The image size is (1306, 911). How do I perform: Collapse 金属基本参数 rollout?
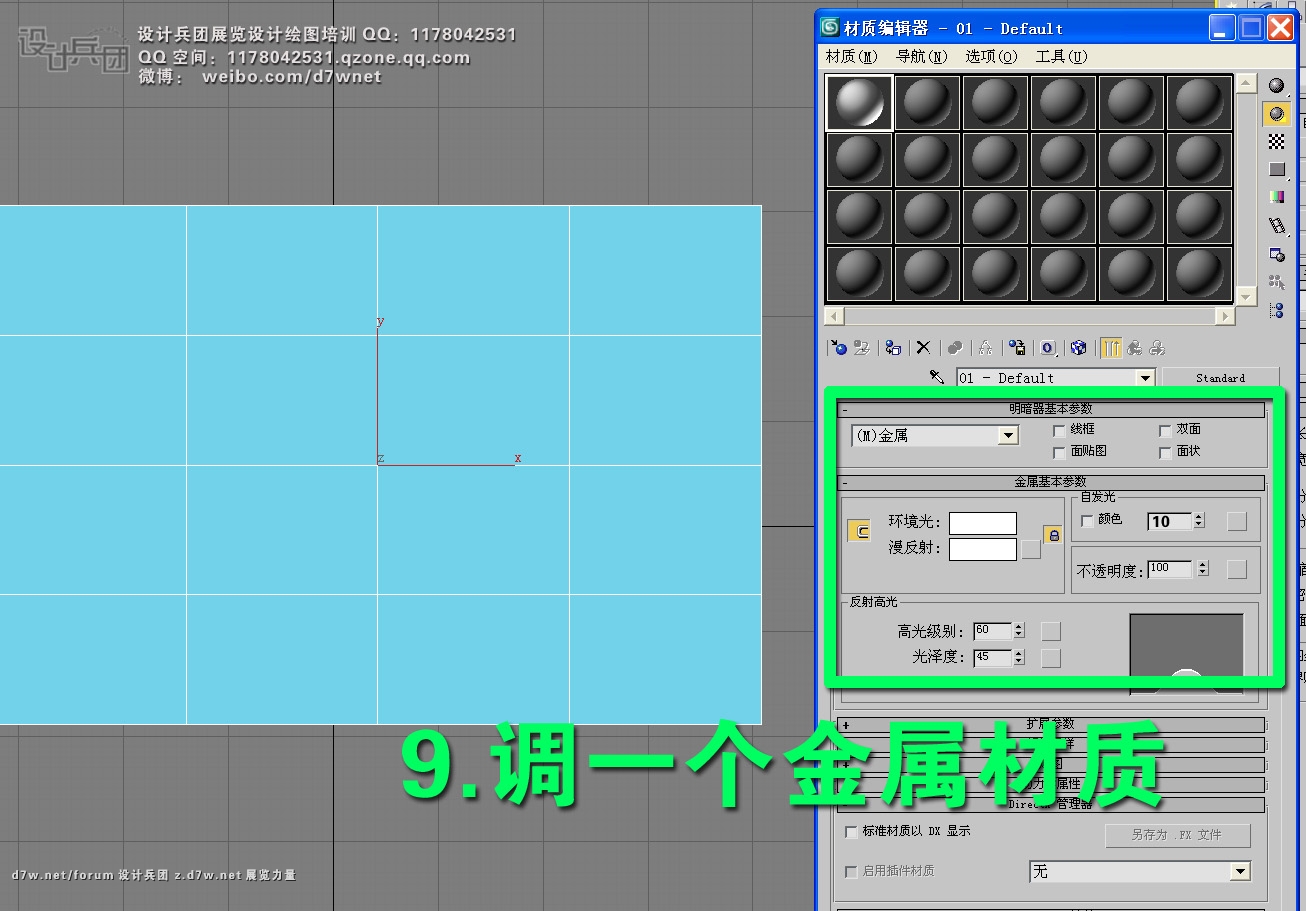click(x=1051, y=482)
